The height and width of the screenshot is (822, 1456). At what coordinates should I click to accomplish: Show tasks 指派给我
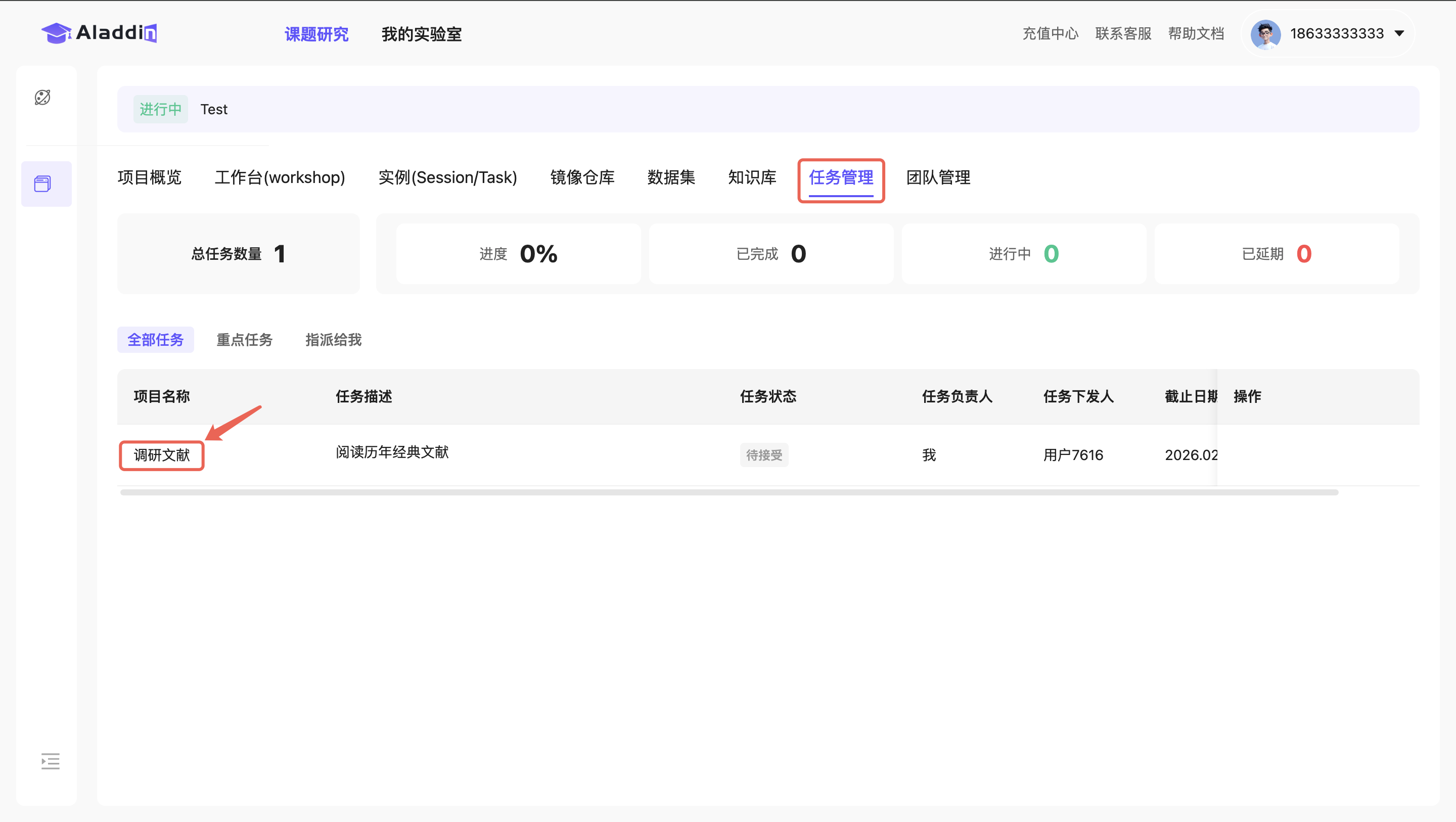[x=334, y=340]
